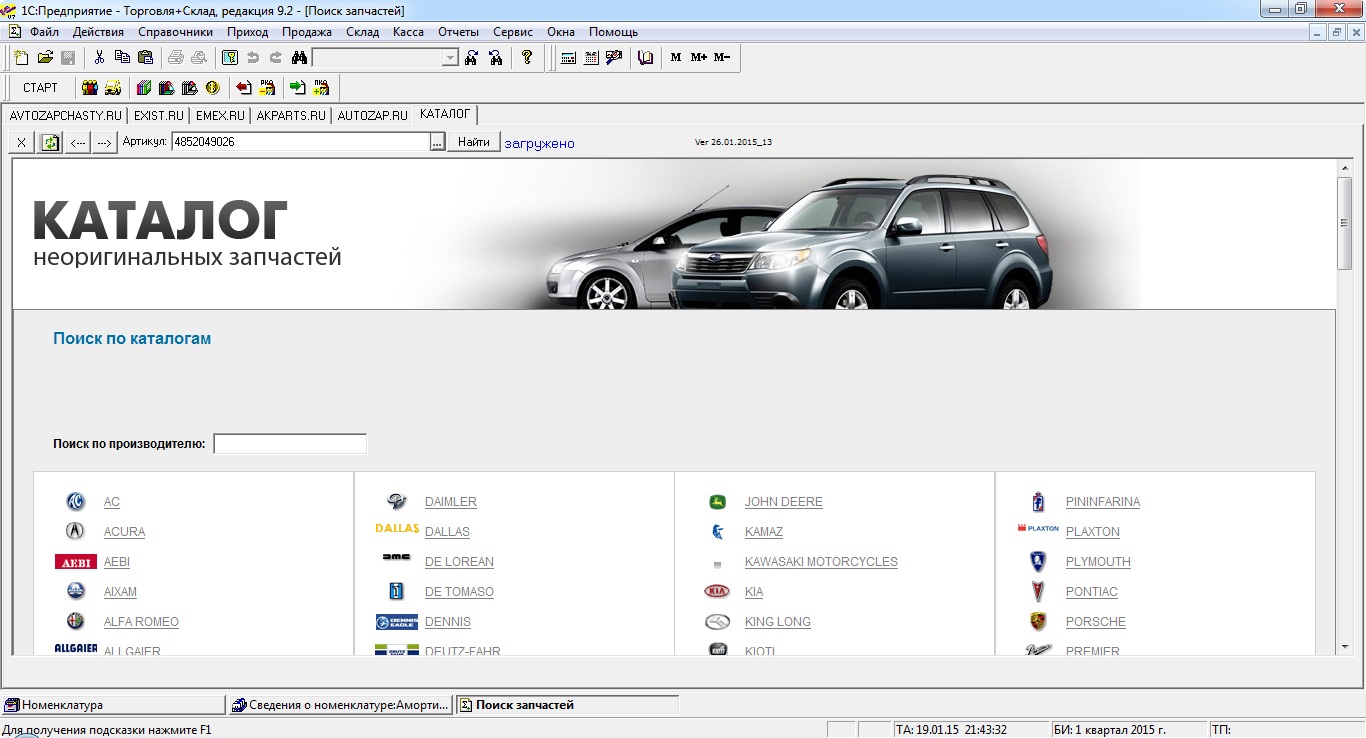Click the M memory button
The width and height of the screenshot is (1366, 738).
(x=676, y=58)
